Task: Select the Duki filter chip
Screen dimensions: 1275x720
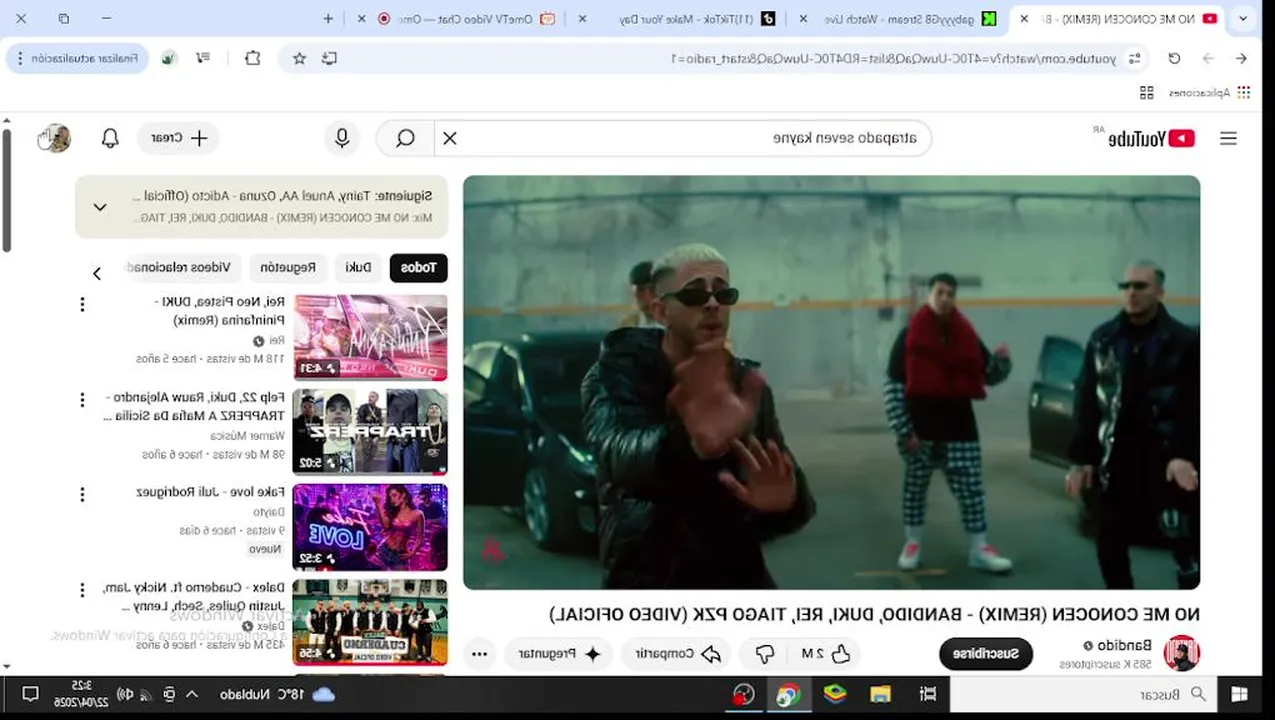Action: (x=359, y=268)
